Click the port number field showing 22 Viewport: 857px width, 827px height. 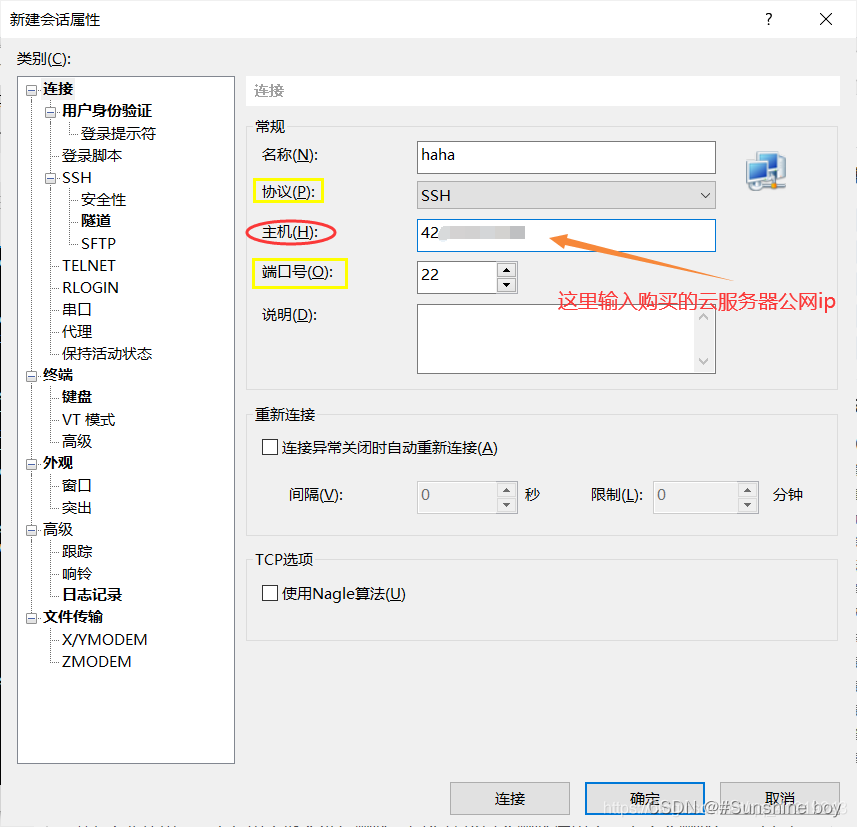tap(457, 277)
